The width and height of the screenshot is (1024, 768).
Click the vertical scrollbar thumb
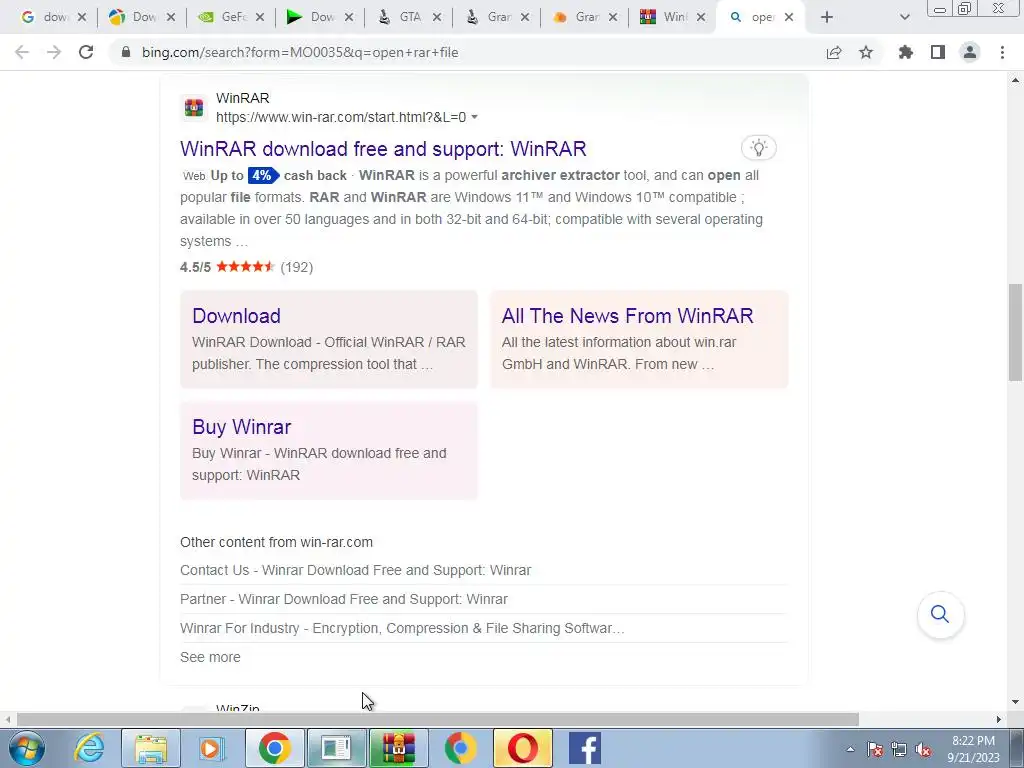click(1015, 332)
